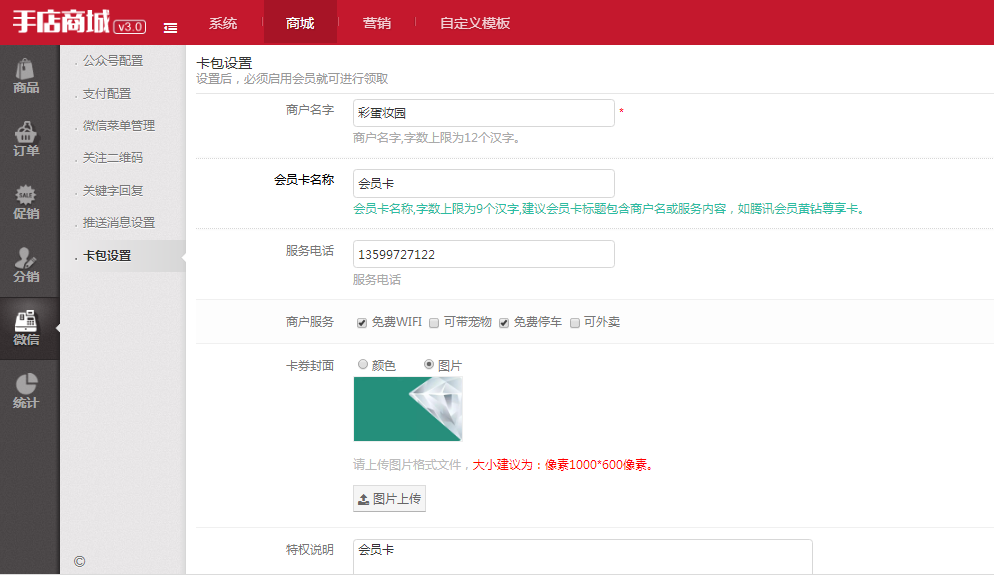Click the 特权说明 text area

click(583, 557)
